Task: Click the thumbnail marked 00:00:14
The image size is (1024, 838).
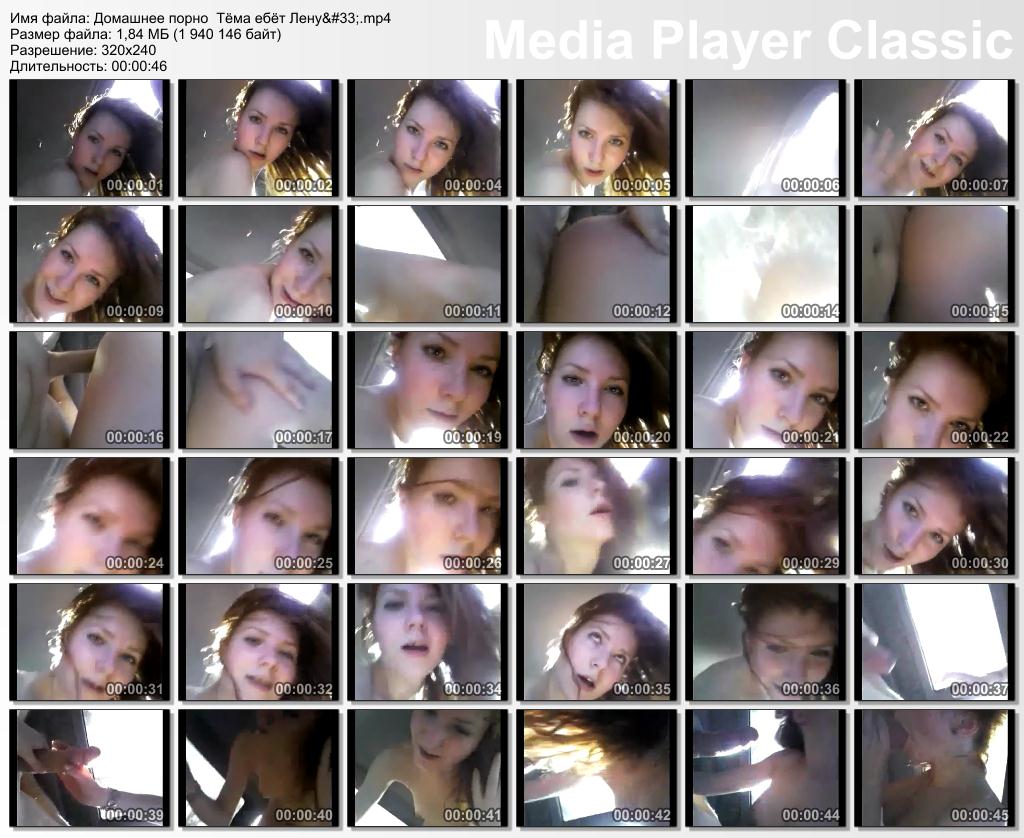Action: (766, 265)
